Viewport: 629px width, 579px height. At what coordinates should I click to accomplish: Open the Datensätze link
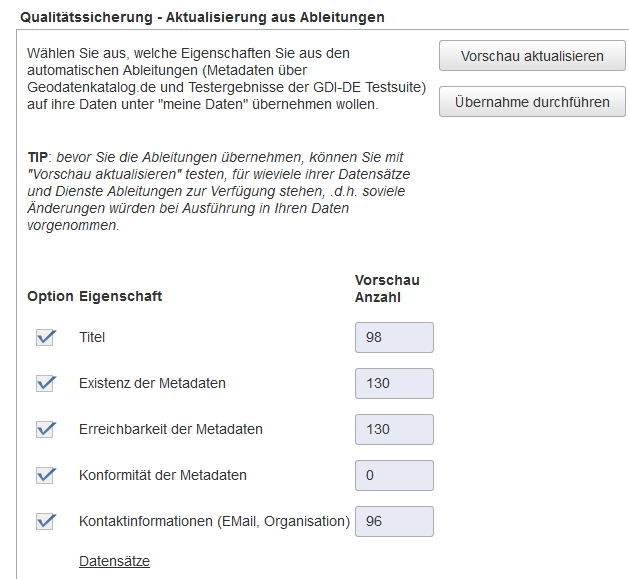pyautogui.click(x=114, y=561)
